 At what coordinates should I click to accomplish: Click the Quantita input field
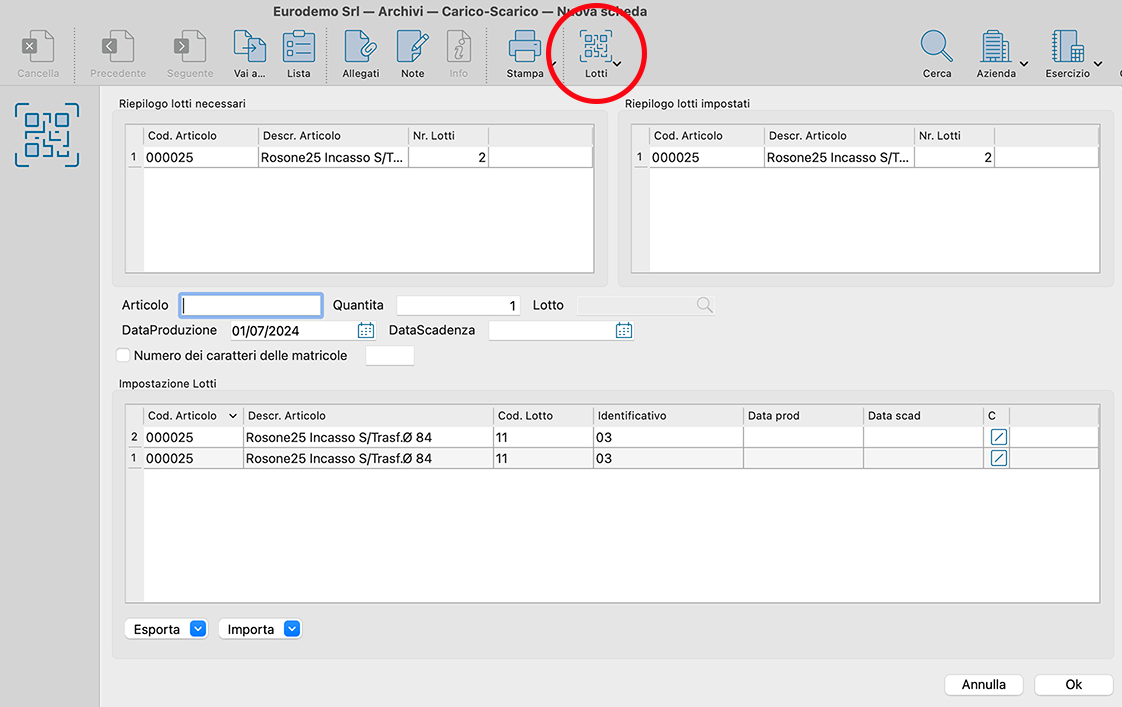pyautogui.click(x=458, y=305)
